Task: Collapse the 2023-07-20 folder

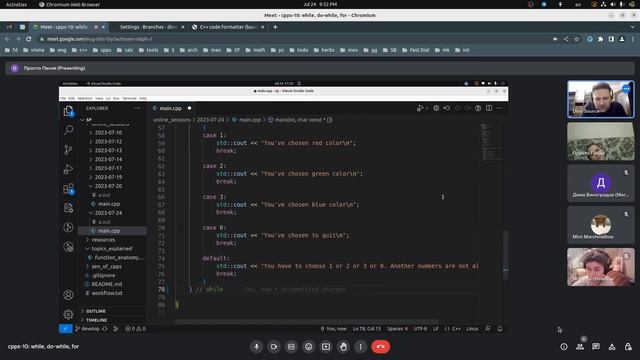Action: pos(108,186)
